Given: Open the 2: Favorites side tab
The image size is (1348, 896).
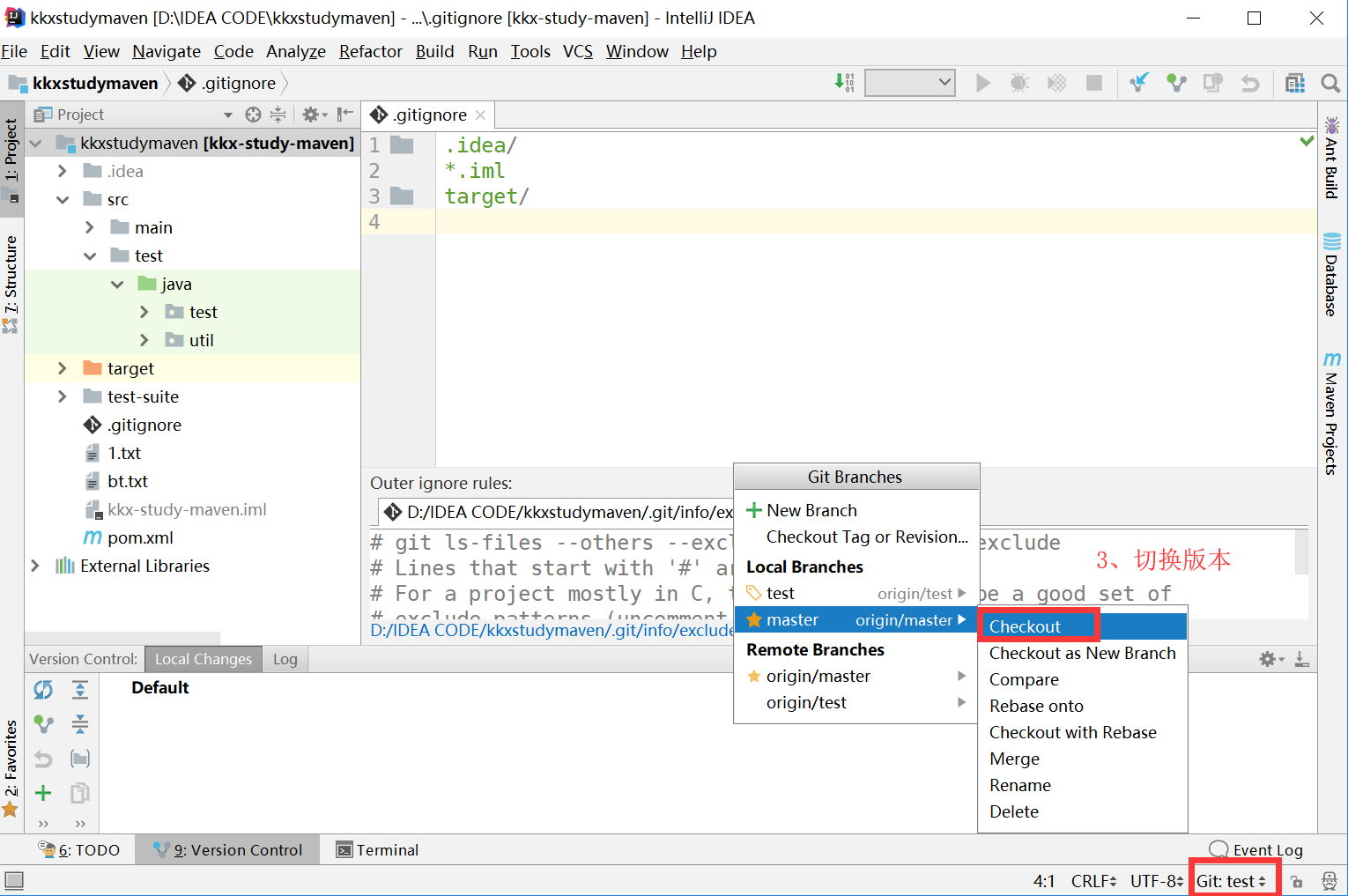Looking at the screenshot, I should (x=11, y=768).
